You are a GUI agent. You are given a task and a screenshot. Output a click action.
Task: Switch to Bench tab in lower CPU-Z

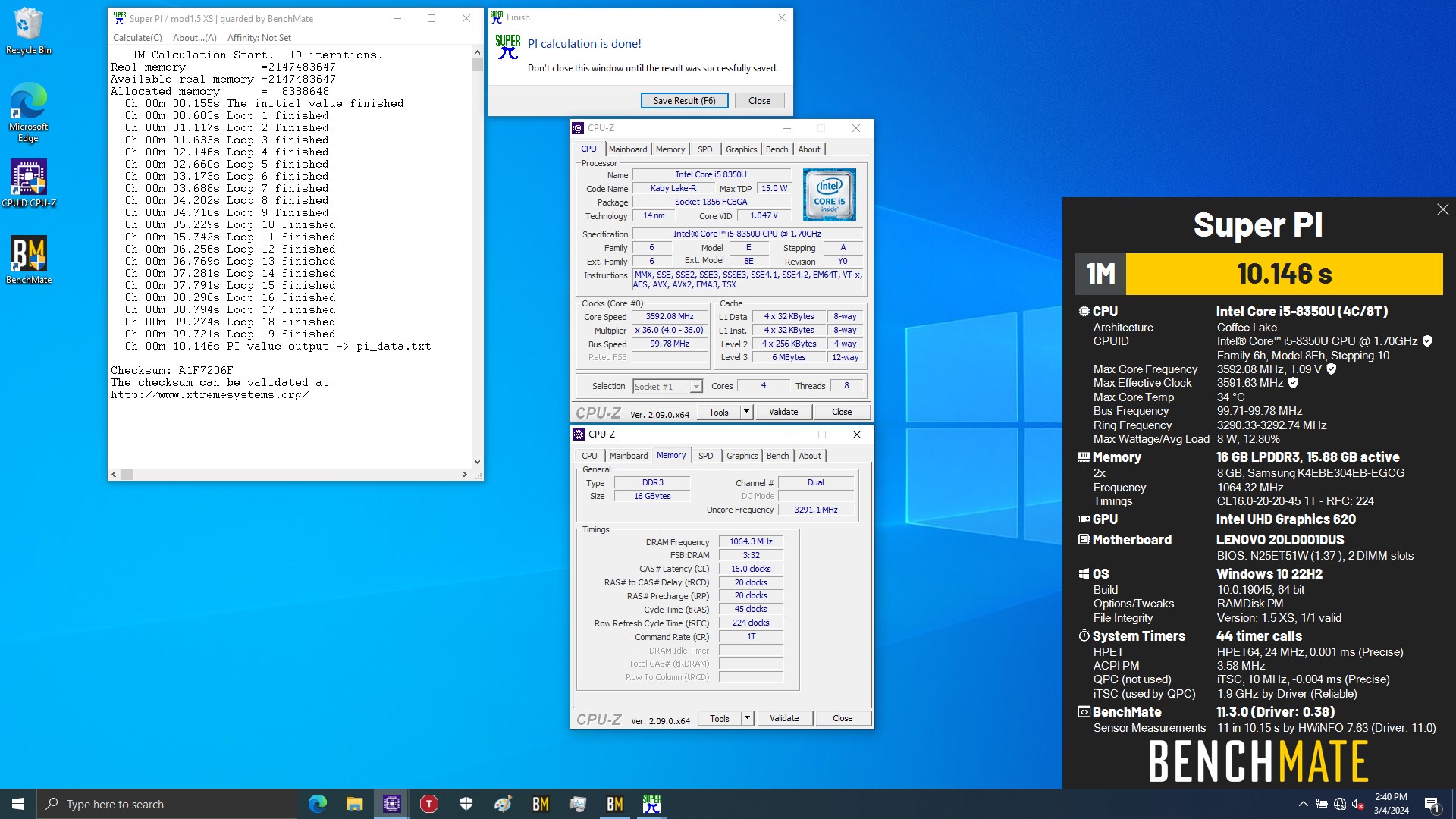pos(777,456)
